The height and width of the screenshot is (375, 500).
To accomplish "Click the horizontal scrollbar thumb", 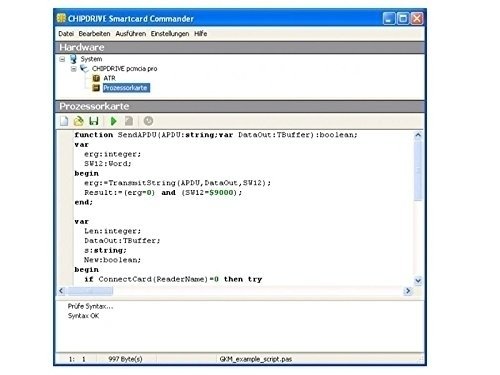I will coord(90,291).
